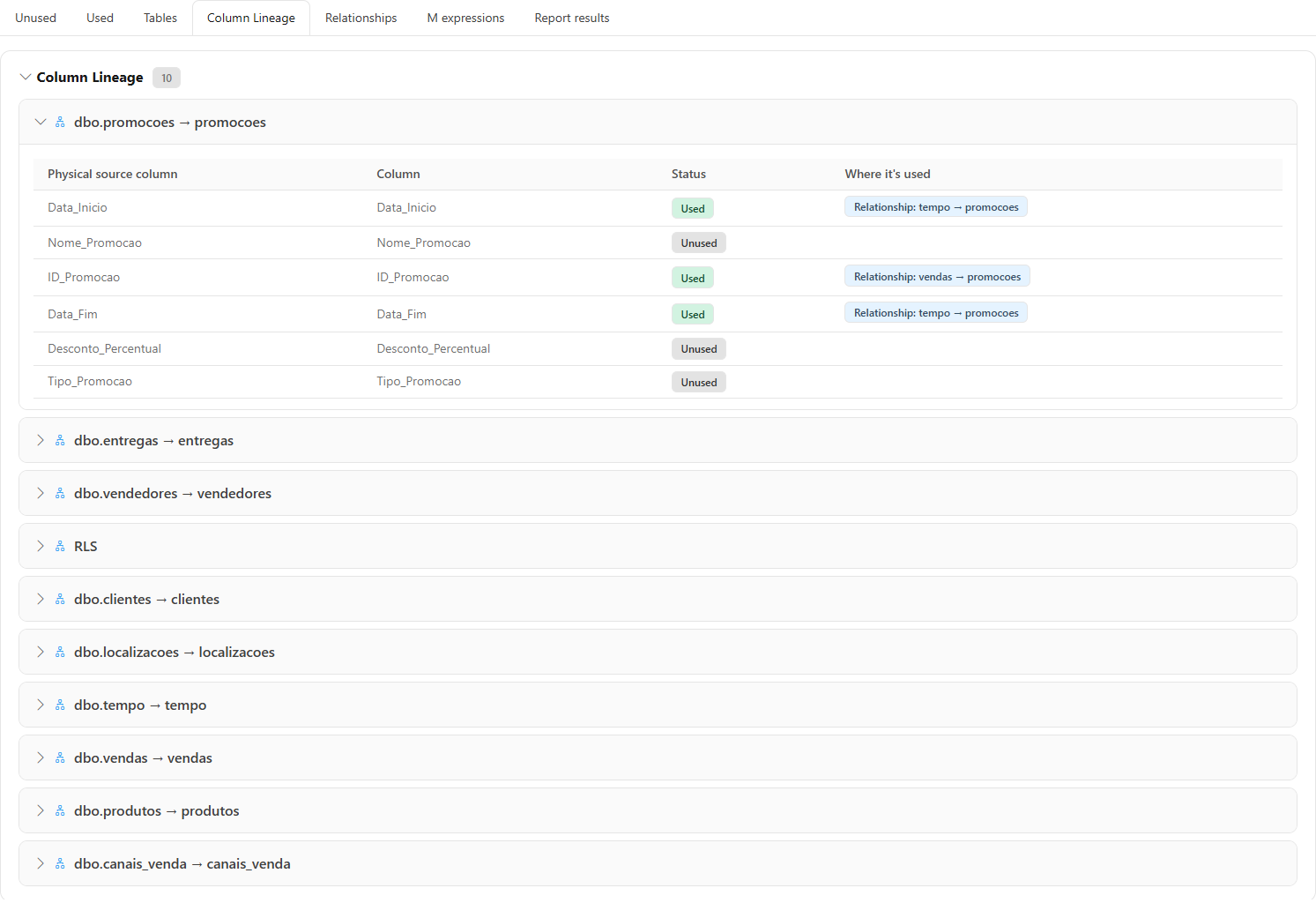Click the Where it's used column header
1316x903 pixels.
point(888,175)
